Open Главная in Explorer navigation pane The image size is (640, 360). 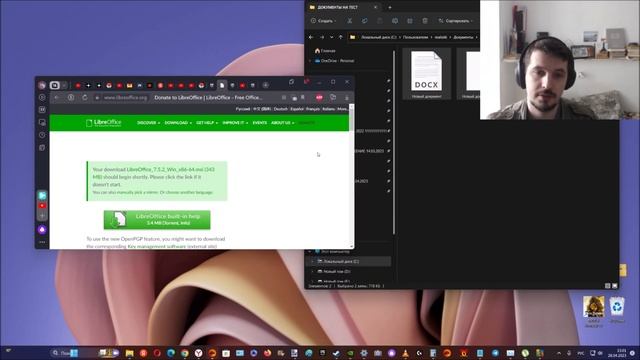[325, 51]
